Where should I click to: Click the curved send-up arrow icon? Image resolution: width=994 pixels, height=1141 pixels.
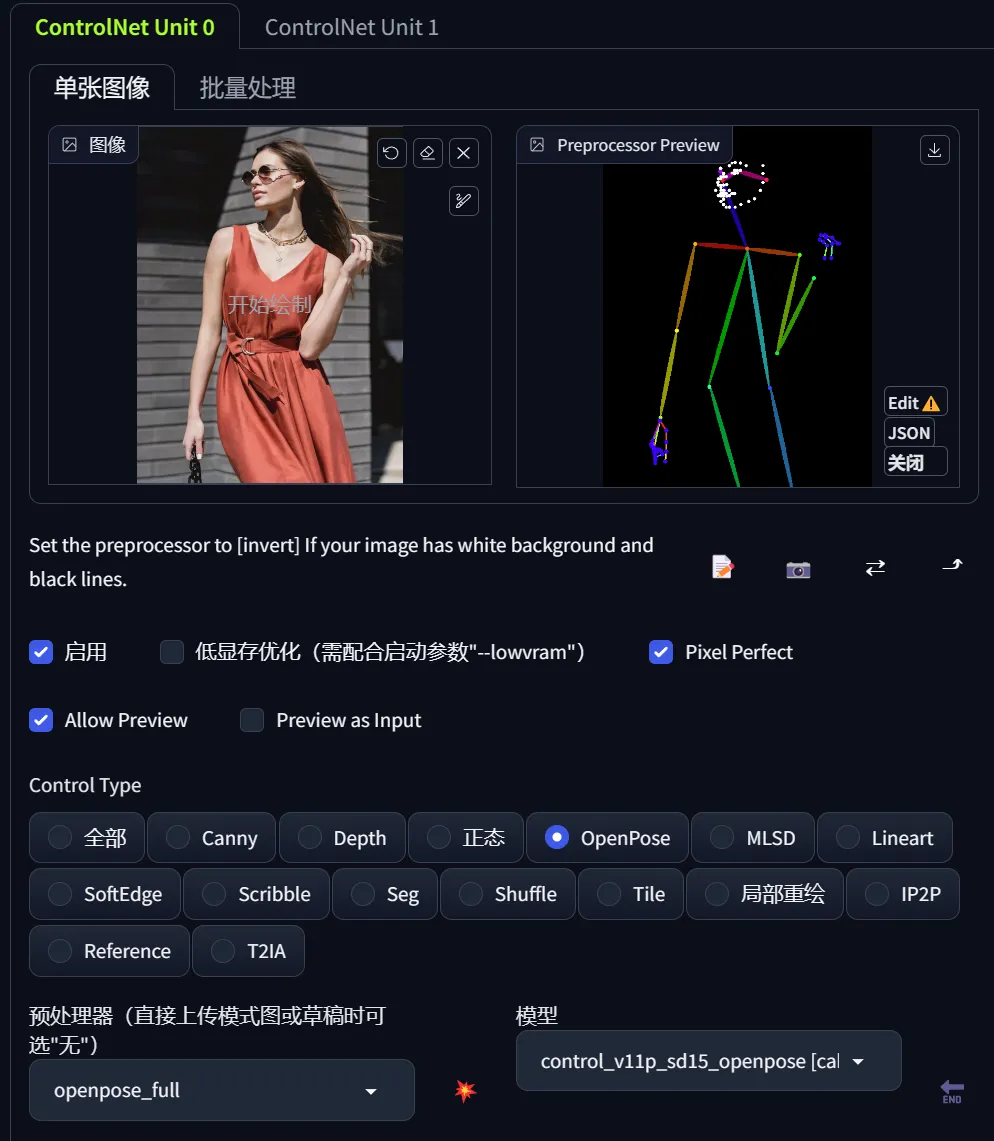coord(951,564)
